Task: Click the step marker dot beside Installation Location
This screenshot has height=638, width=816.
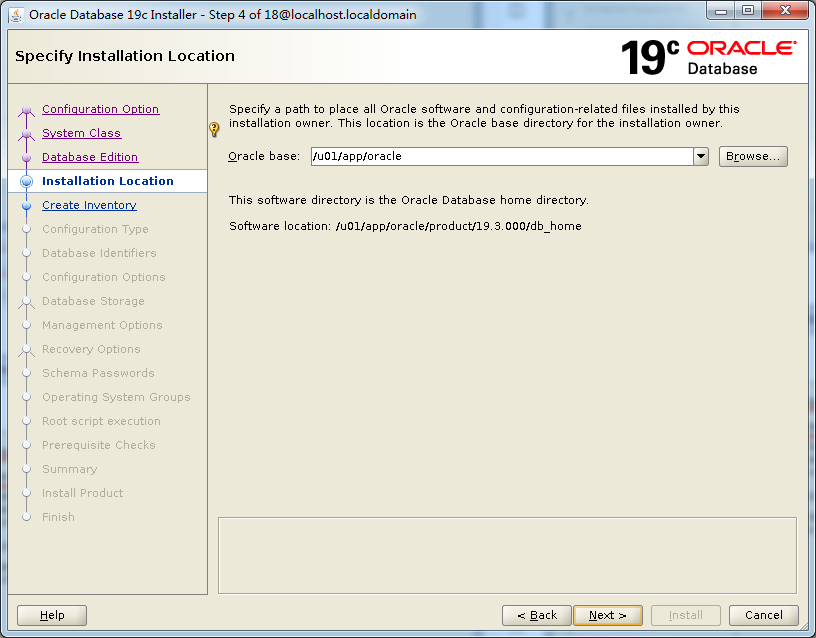Action: click(x=27, y=181)
